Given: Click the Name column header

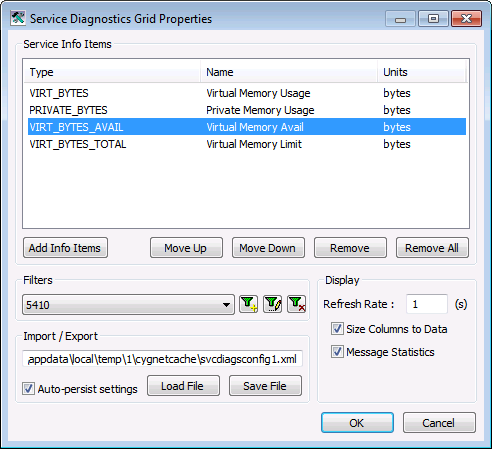Looking at the screenshot, I should pyautogui.click(x=289, y=72).
